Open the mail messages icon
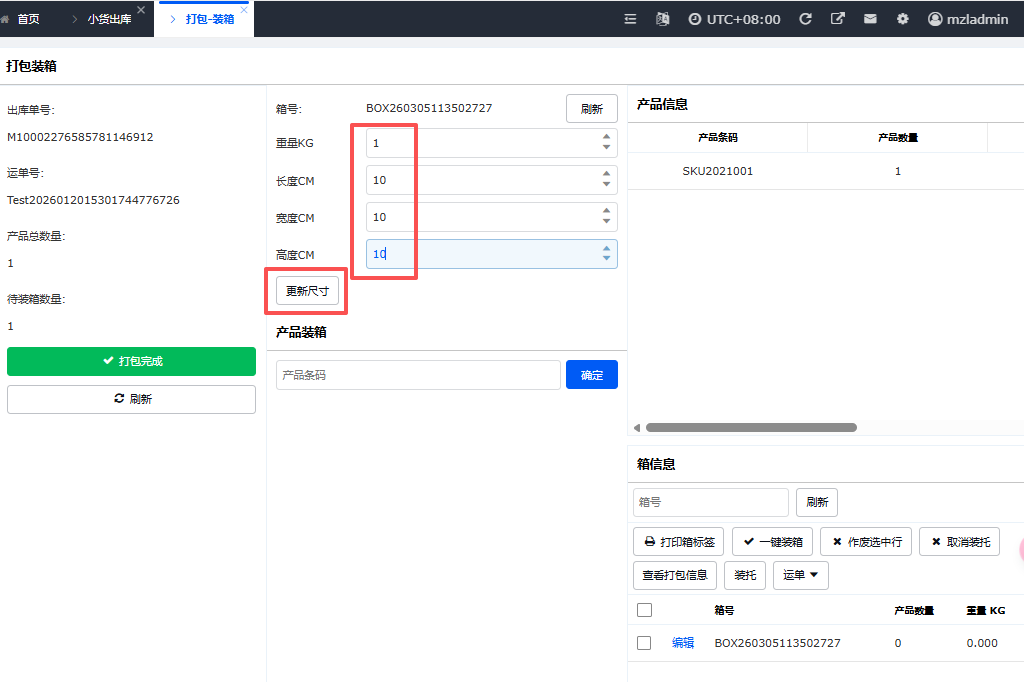 pyautogui.click(x=870, y=19)
